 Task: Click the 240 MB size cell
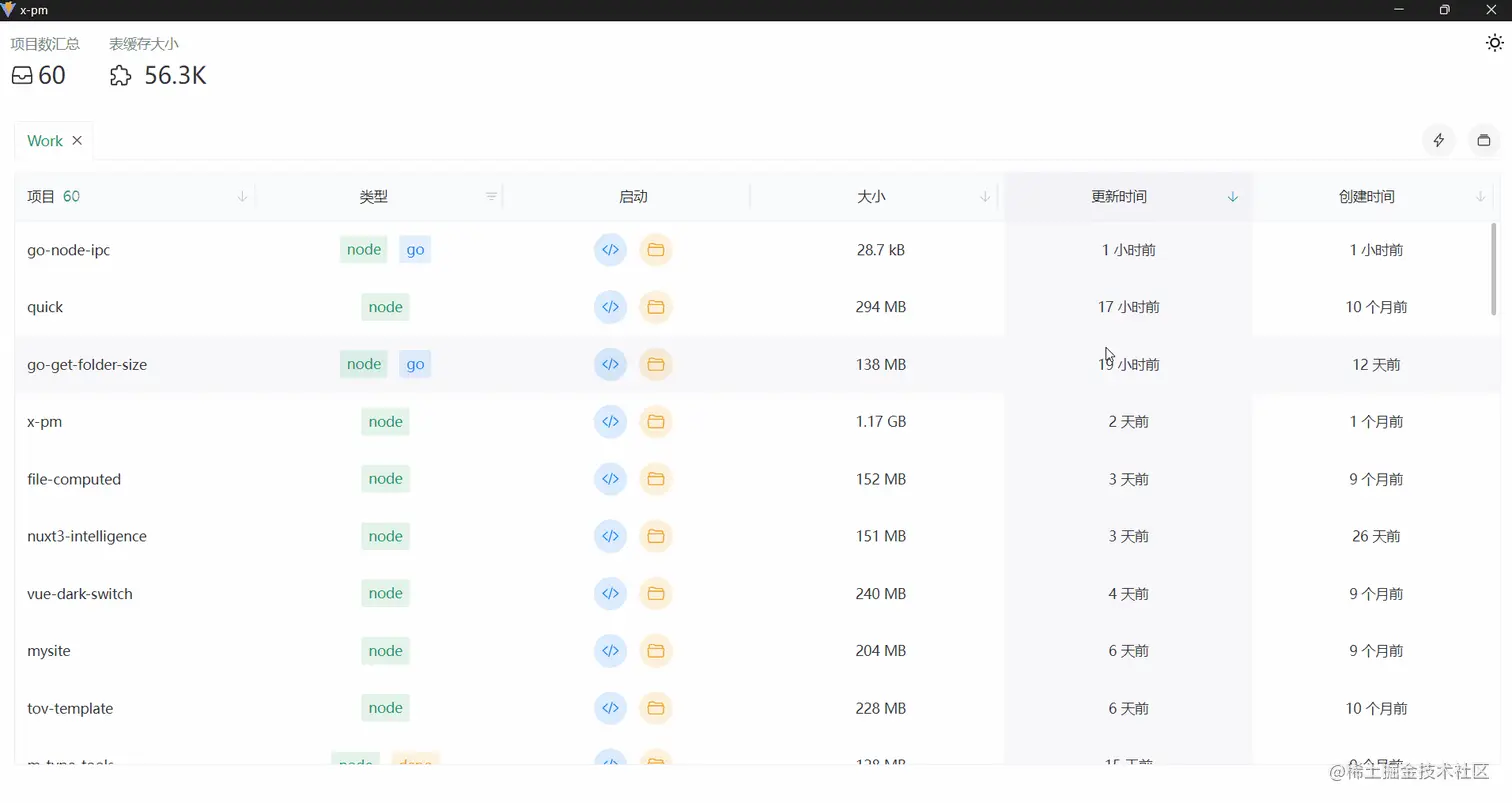[881, 594]
